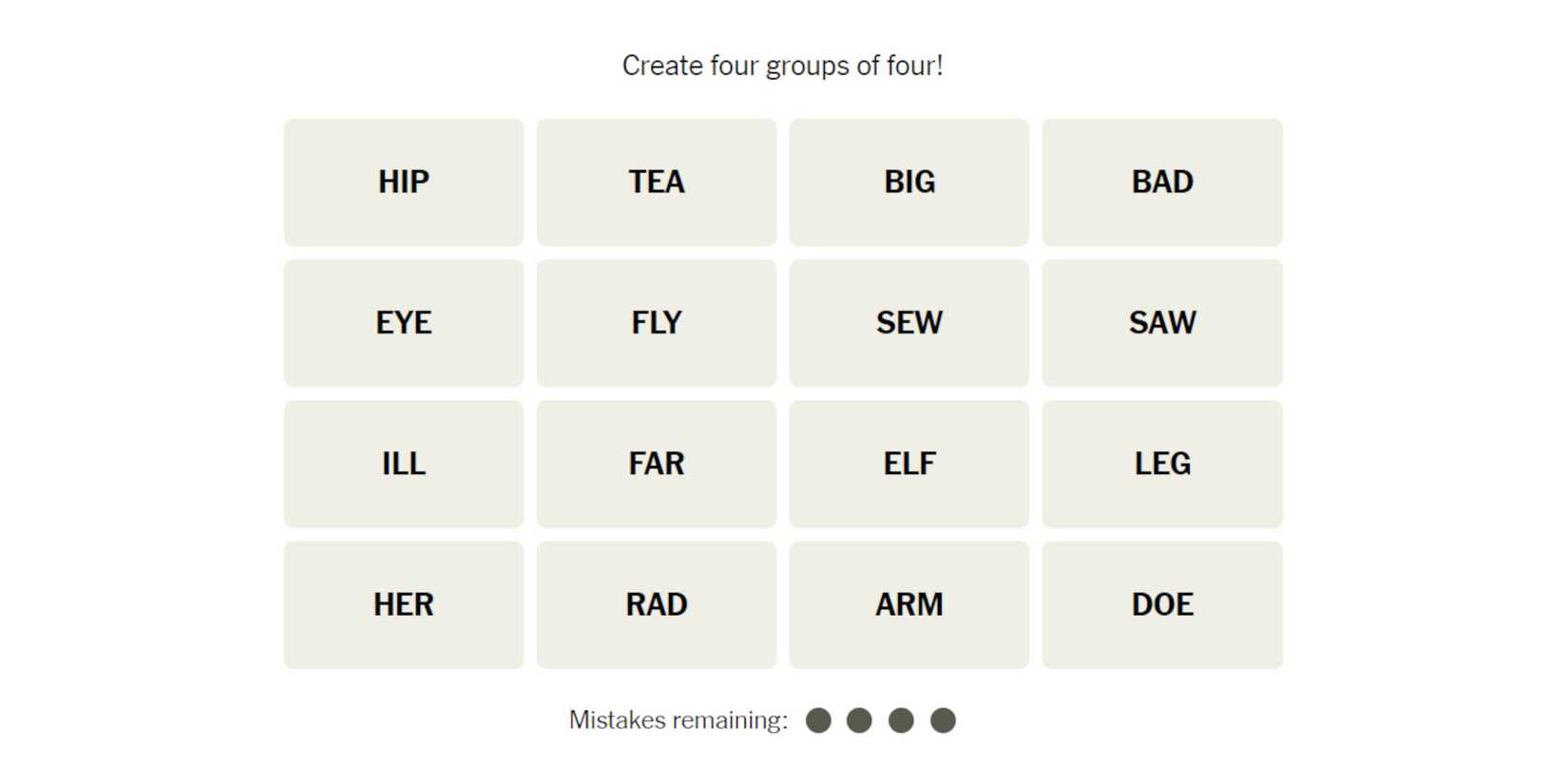1568x784 pixels.
Task: Click the 'Mistakes remaining:' label
Action: pyautogui.click(x=678, y=720)
